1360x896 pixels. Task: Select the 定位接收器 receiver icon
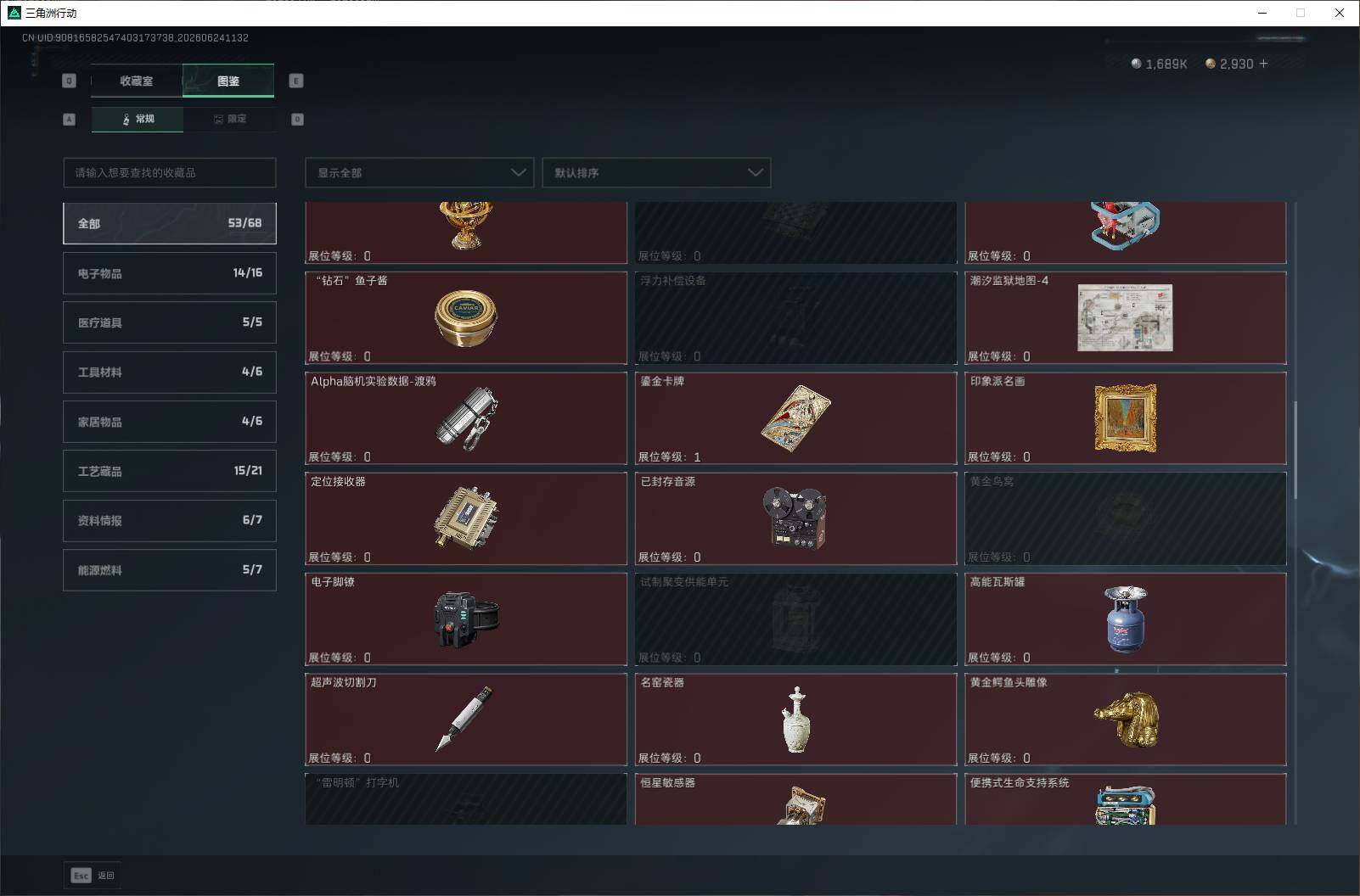tap(465, 518)
